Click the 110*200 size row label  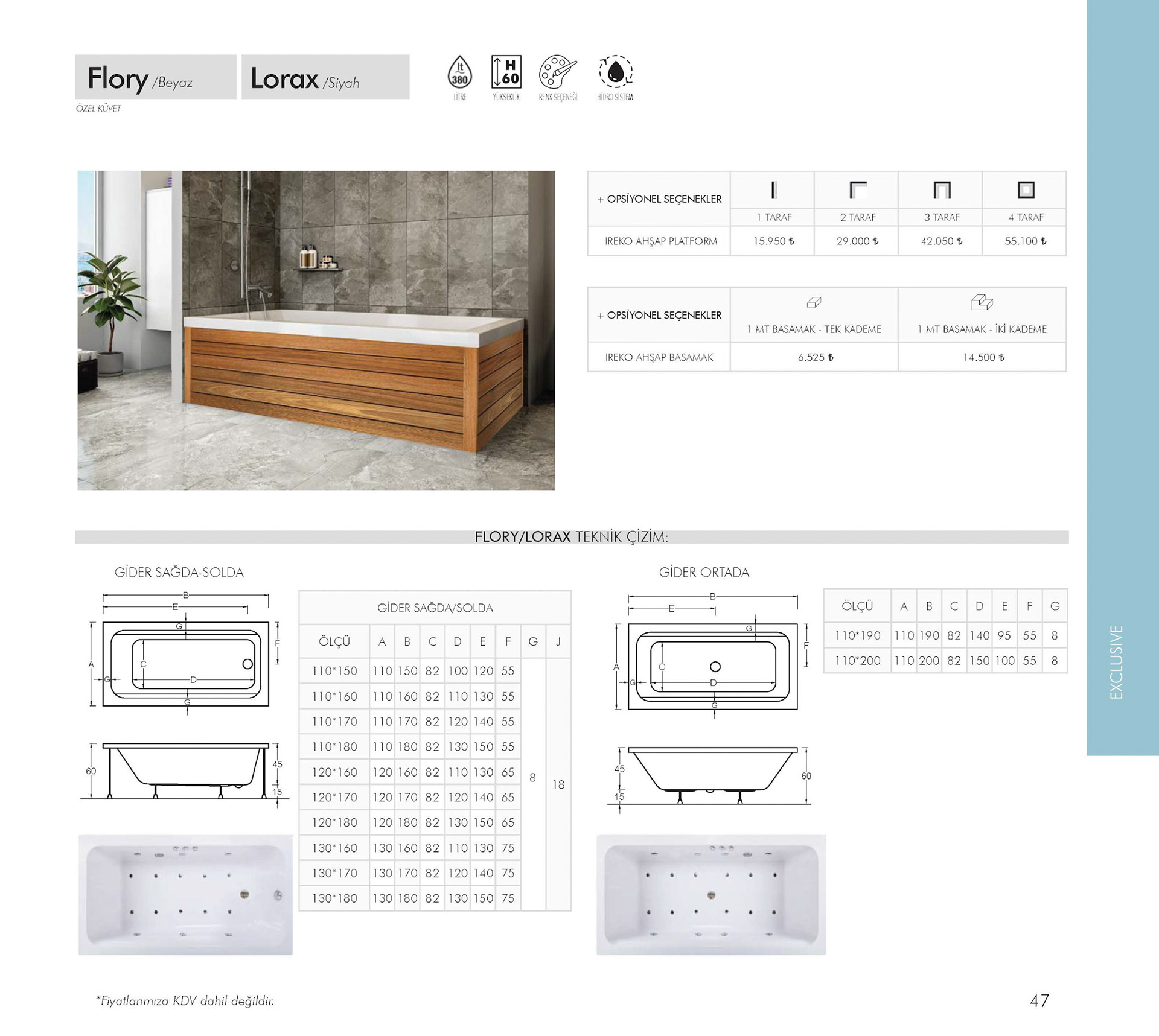[x=857, y=661]
